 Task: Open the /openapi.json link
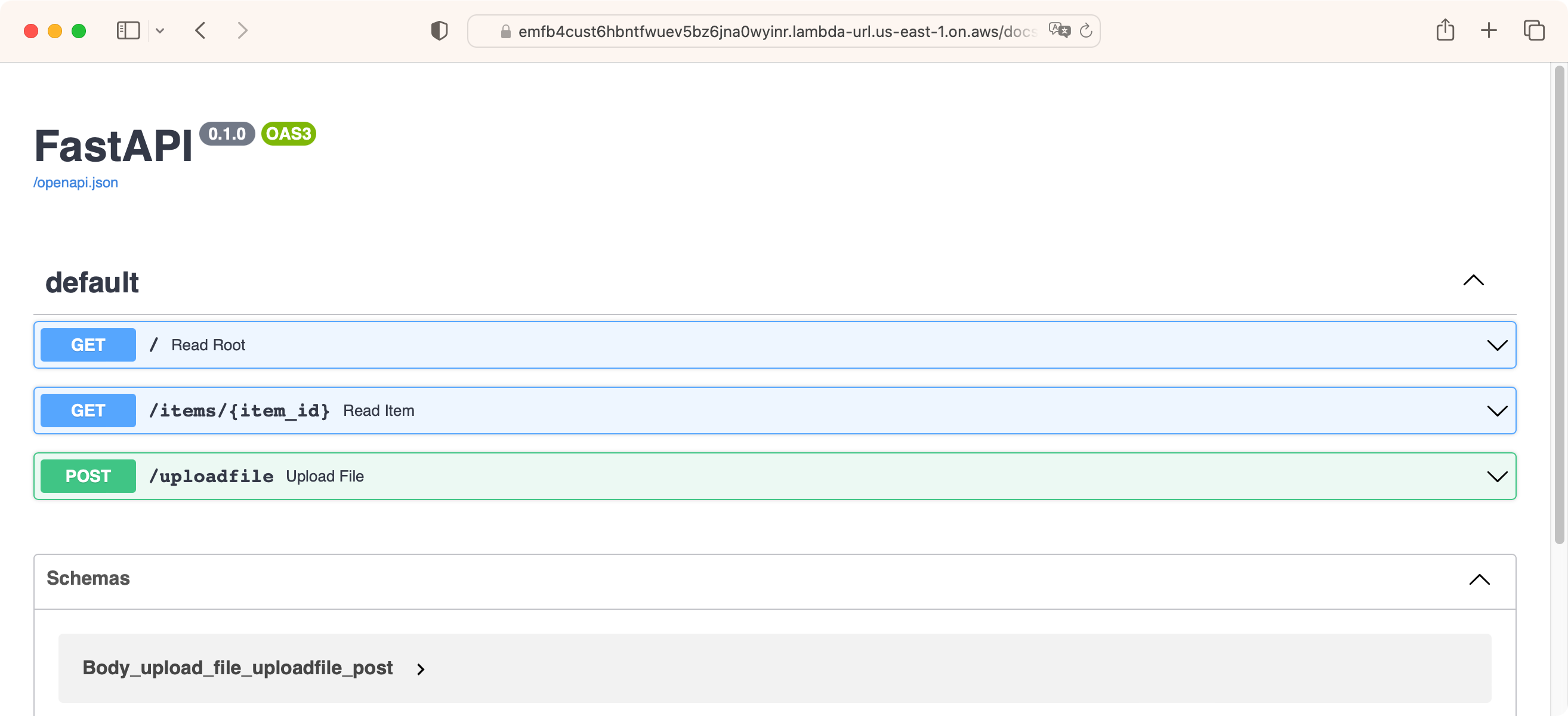[x=76, y=183]
